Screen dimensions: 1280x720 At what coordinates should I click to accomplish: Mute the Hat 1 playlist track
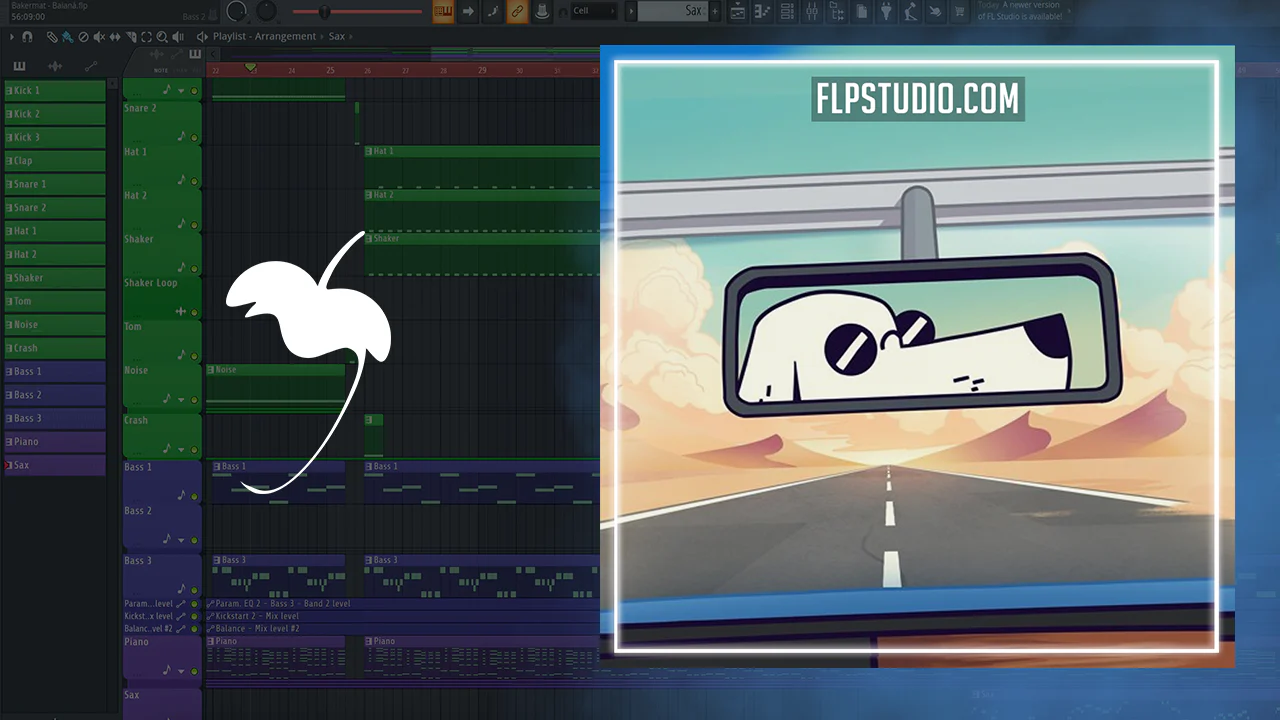(x=194, y=180)
